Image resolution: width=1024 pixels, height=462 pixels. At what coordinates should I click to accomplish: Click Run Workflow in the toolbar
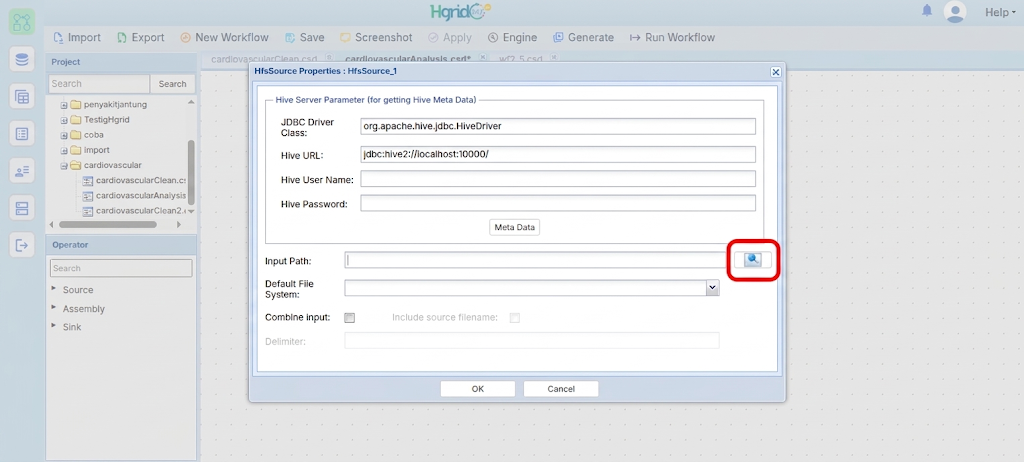point(673,37)
